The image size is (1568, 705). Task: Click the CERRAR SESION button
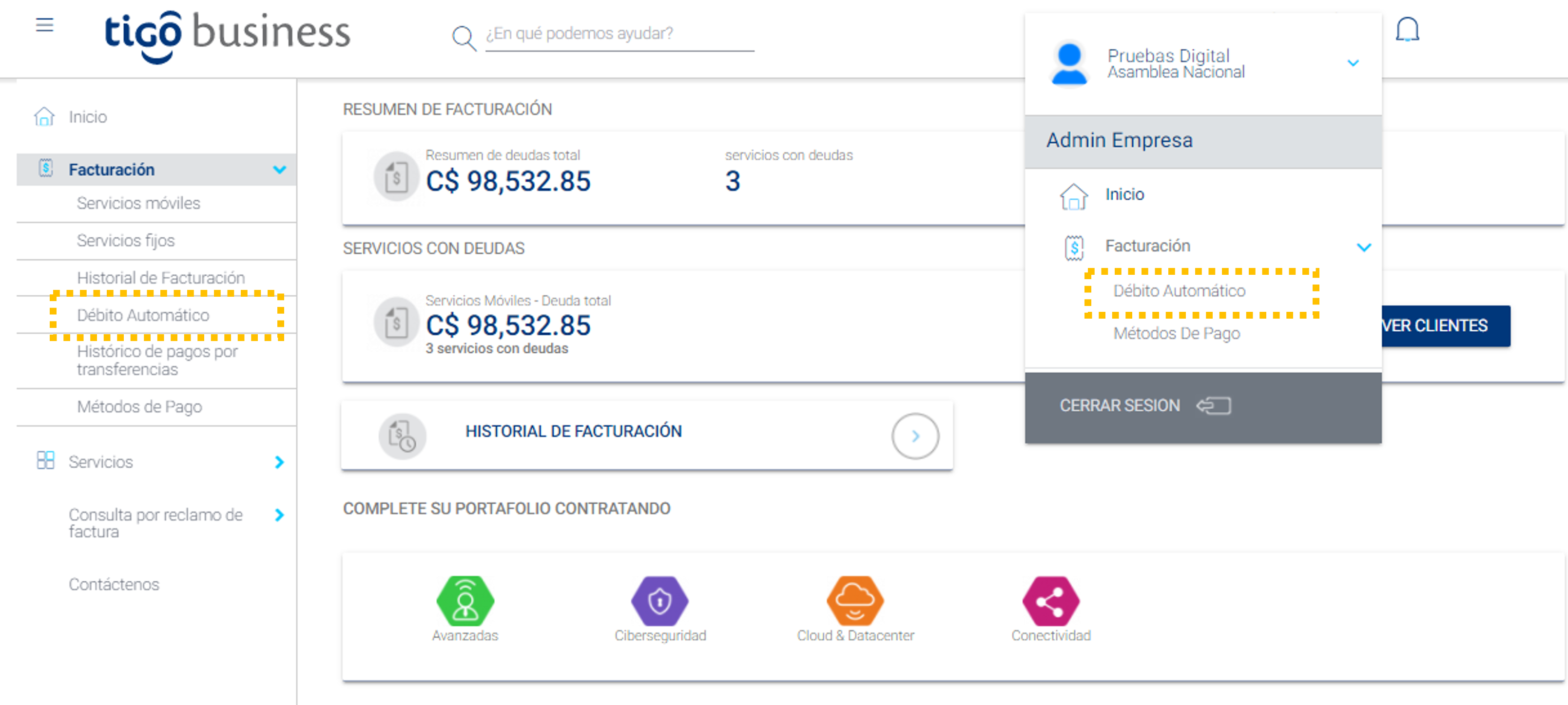pos(1203,406)
